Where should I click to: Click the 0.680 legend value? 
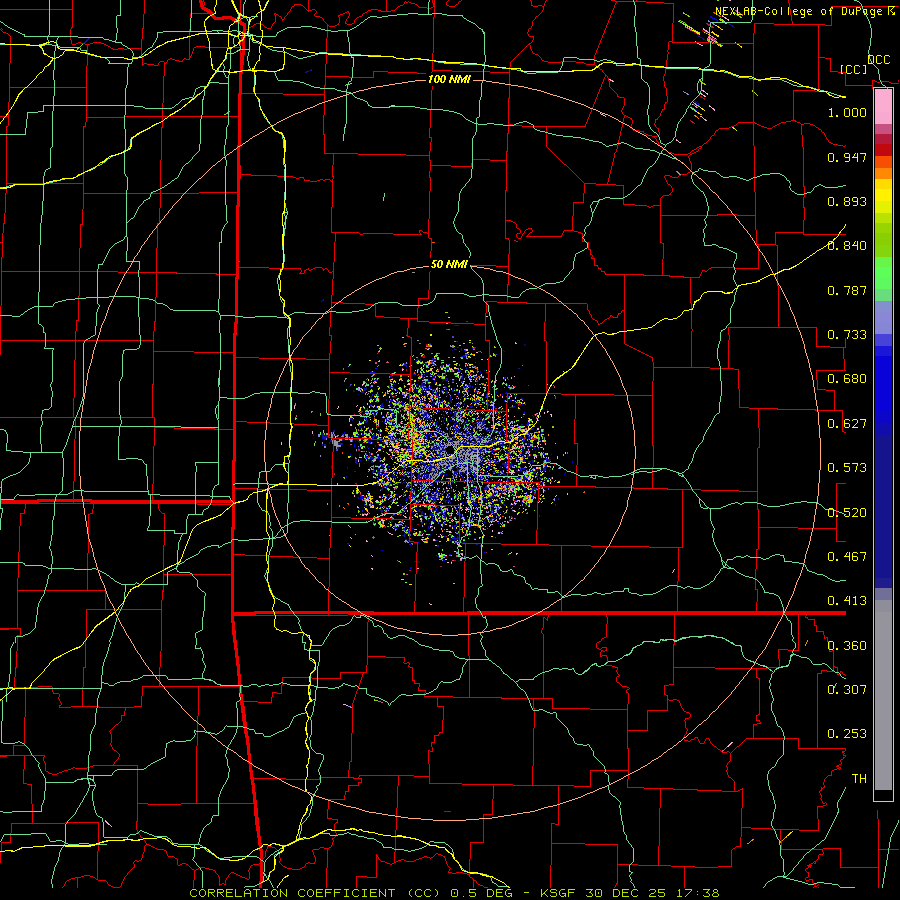847,379
